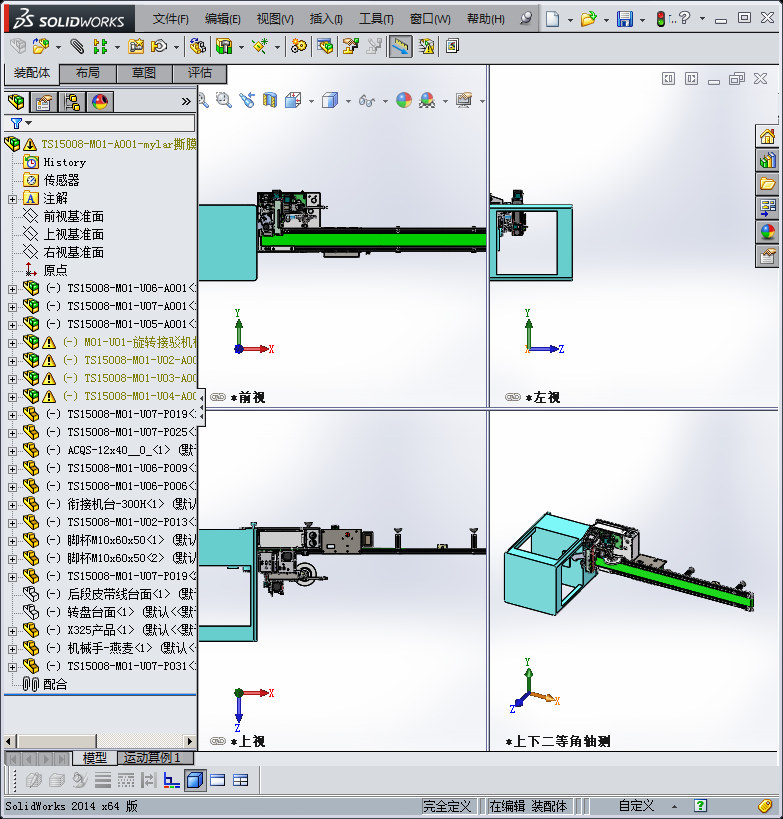Open the File Explorer task pane
Image resolution: width=783 pixels, height=819 pixels.
point(767,184)
